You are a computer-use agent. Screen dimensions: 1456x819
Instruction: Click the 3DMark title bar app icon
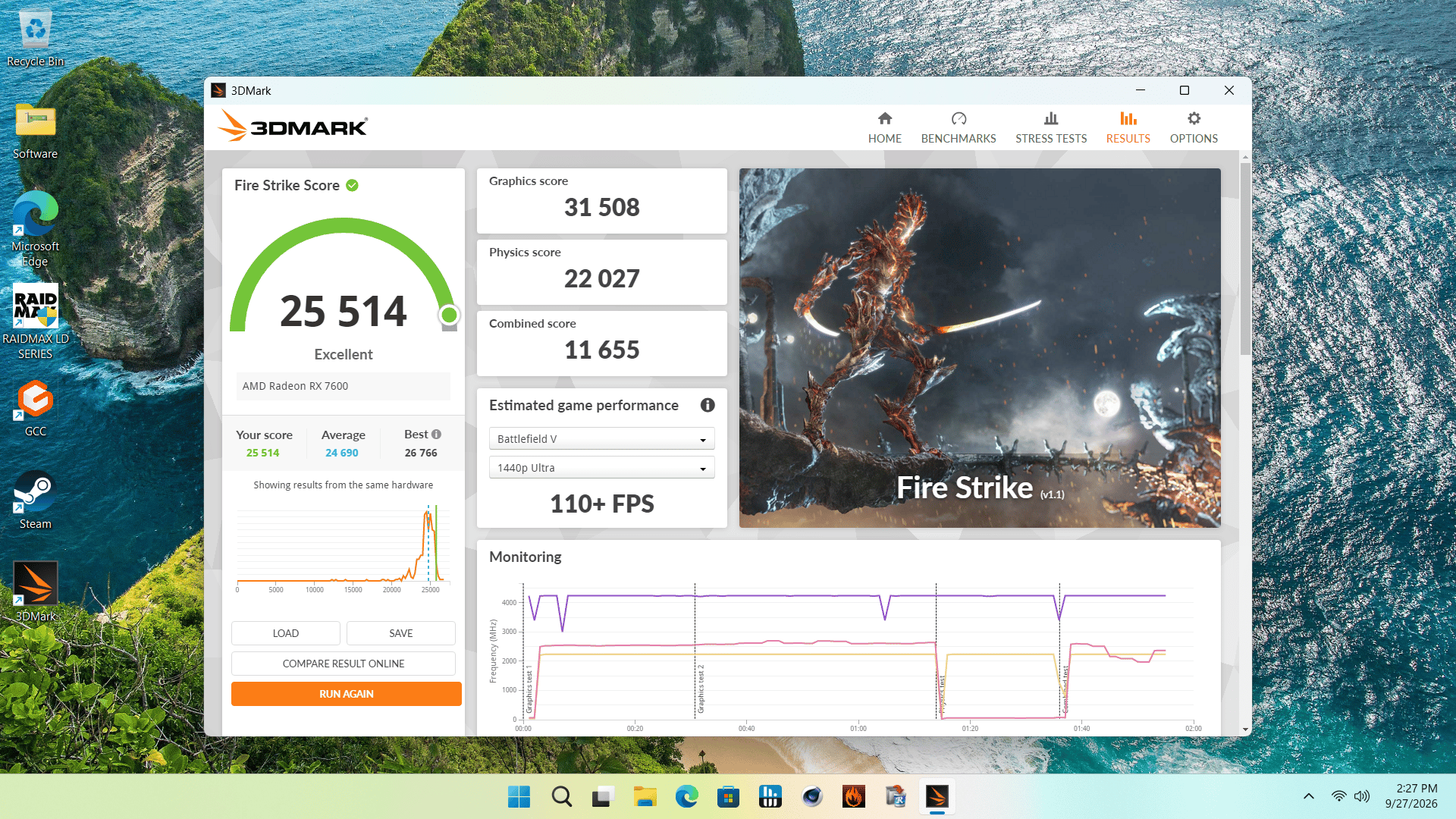(218, 90)
